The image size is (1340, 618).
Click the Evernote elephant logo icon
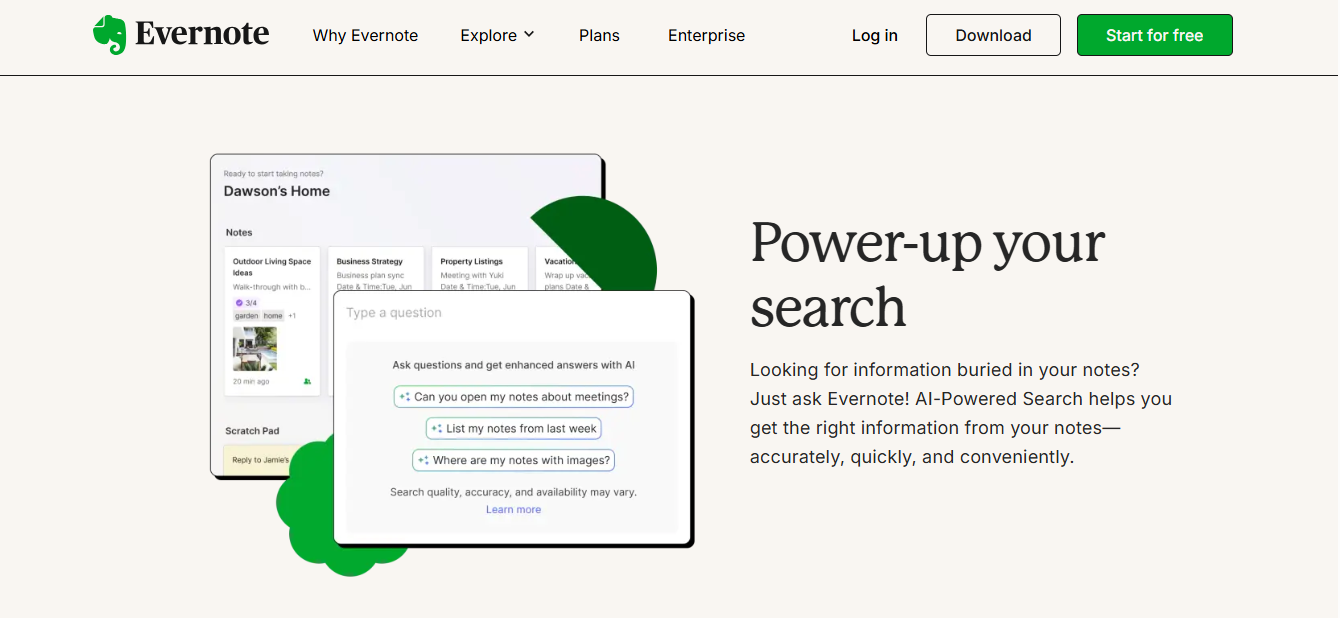tap(109, 35)
